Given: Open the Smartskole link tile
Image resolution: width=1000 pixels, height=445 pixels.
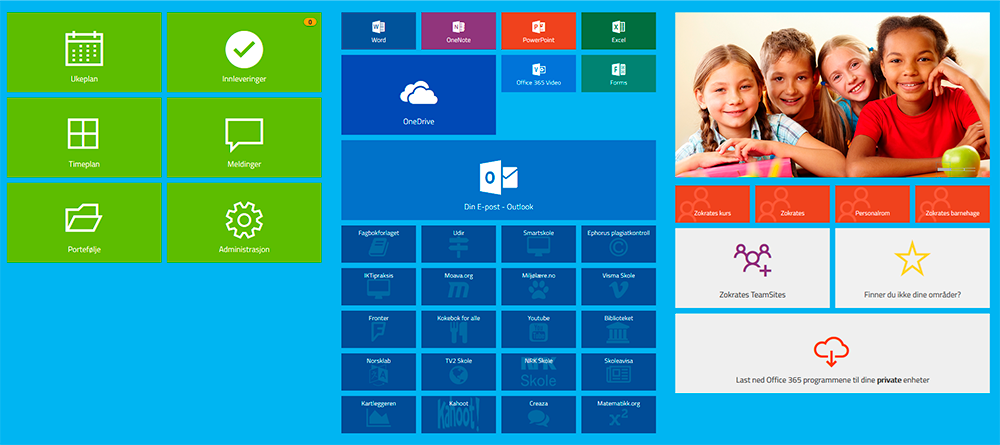Looking at the screenshot, I should click(538, 244).
